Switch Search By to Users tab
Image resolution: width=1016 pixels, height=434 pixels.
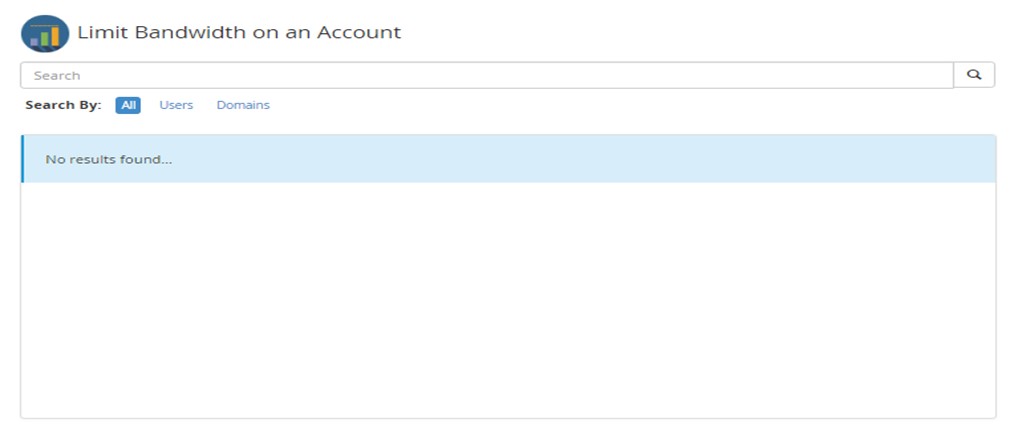click(x=176, y=105)
